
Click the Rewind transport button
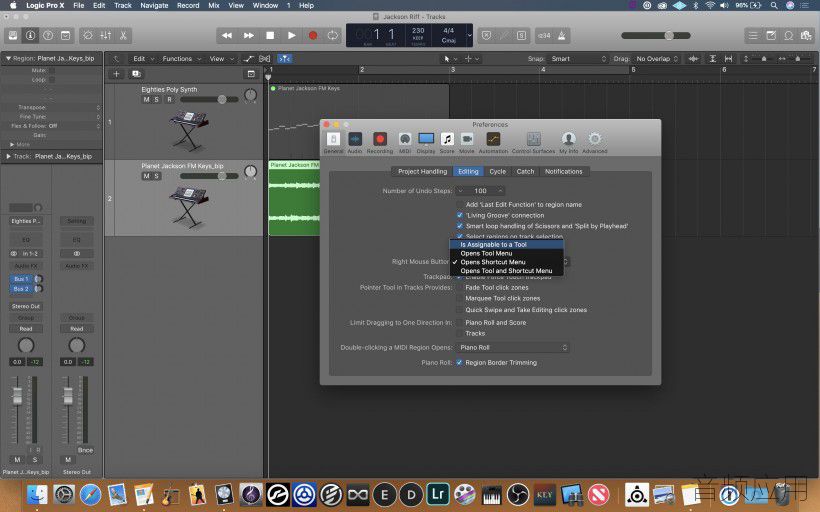(x=227, y=36)
